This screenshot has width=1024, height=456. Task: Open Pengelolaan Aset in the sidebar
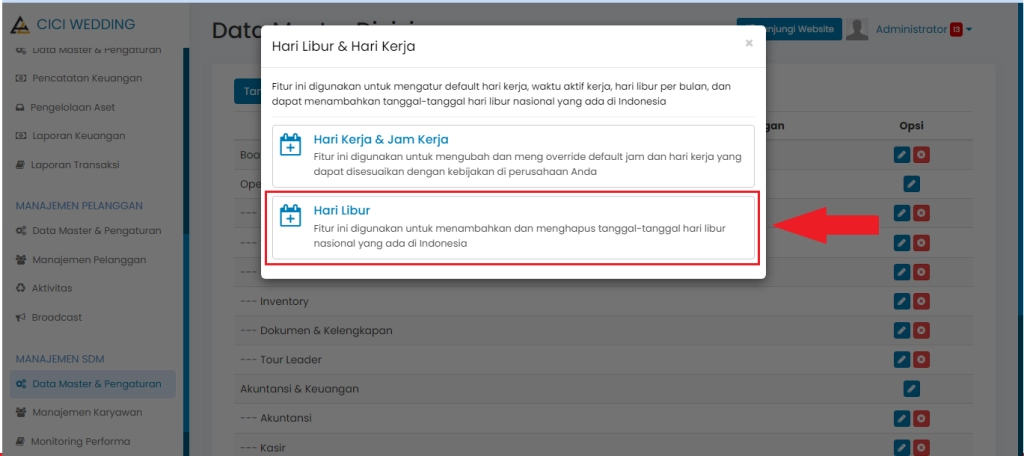pyautogui.click(x=65, y=107)
